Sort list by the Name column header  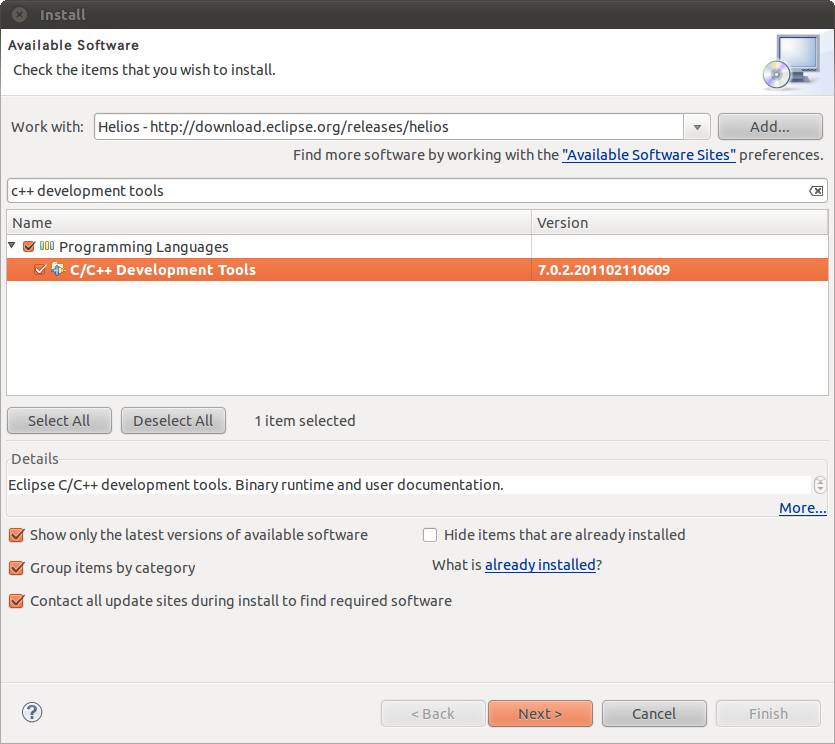pyautogui.click(x=268, y=223)
